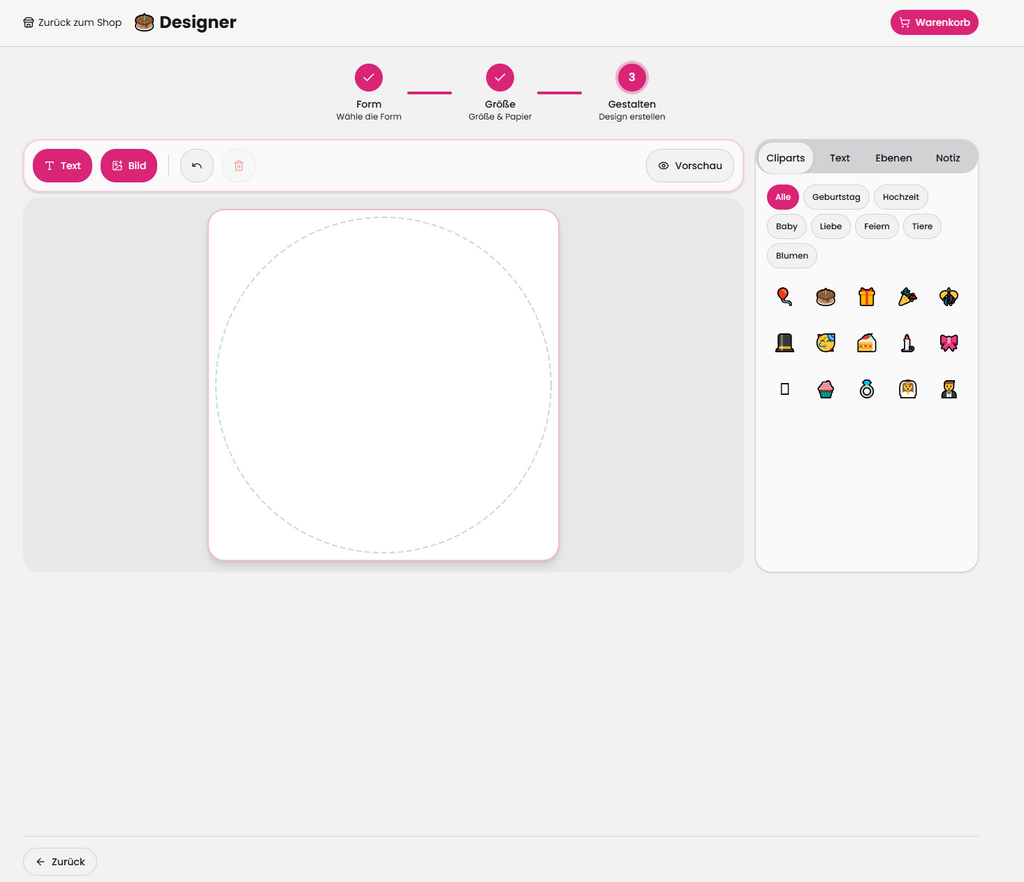The image size is (1024, 882).
Task: Open the Warenkorb shopping cart
Action: pos(934,22)
